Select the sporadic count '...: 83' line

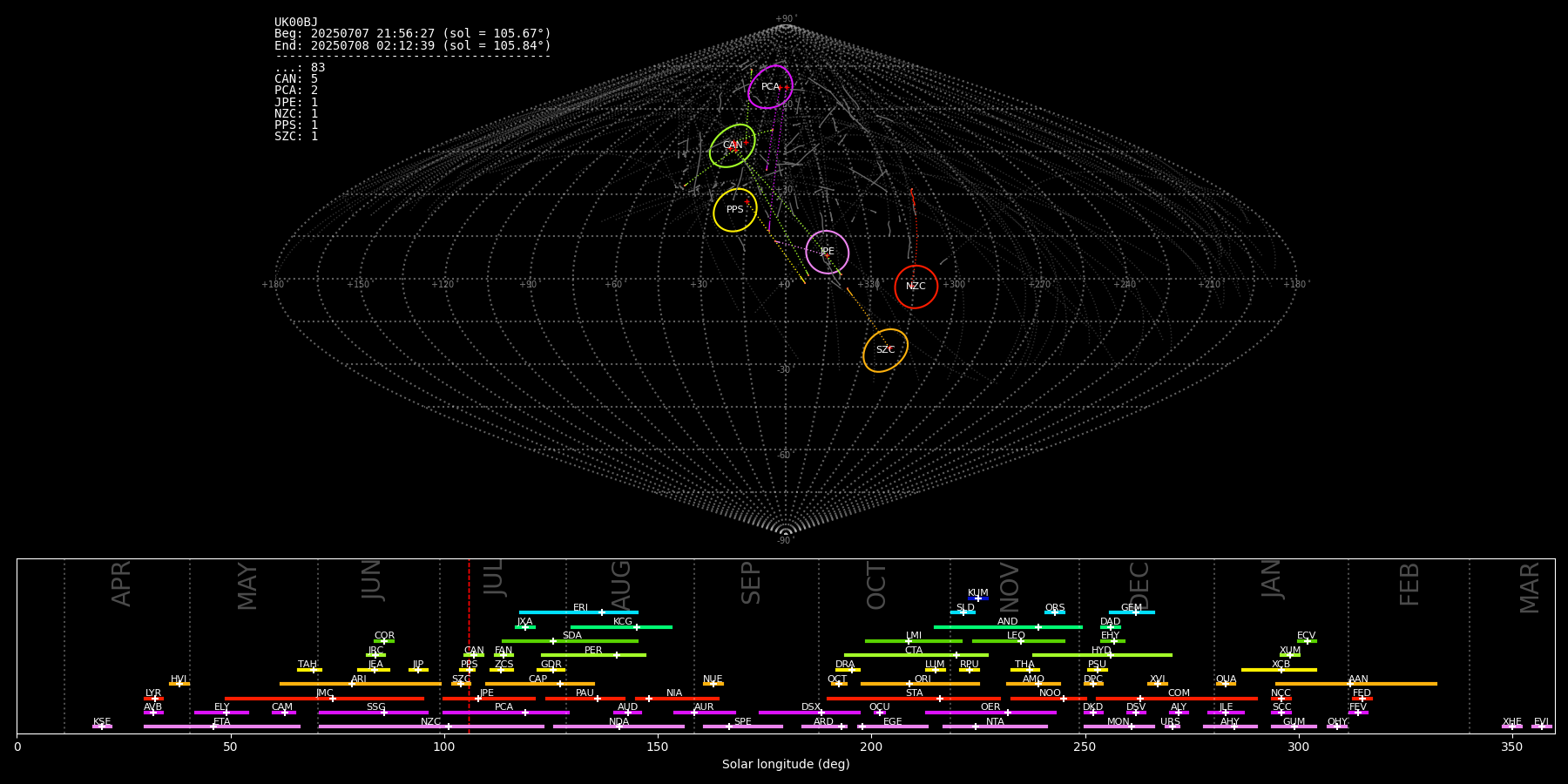300,68
